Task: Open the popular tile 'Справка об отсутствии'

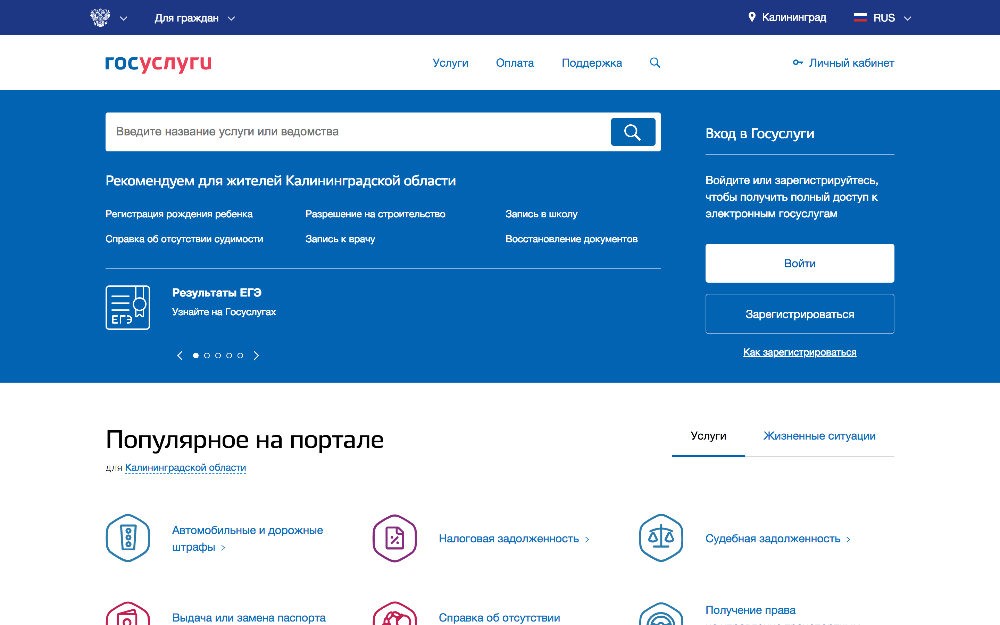Action: click(499, 617)
